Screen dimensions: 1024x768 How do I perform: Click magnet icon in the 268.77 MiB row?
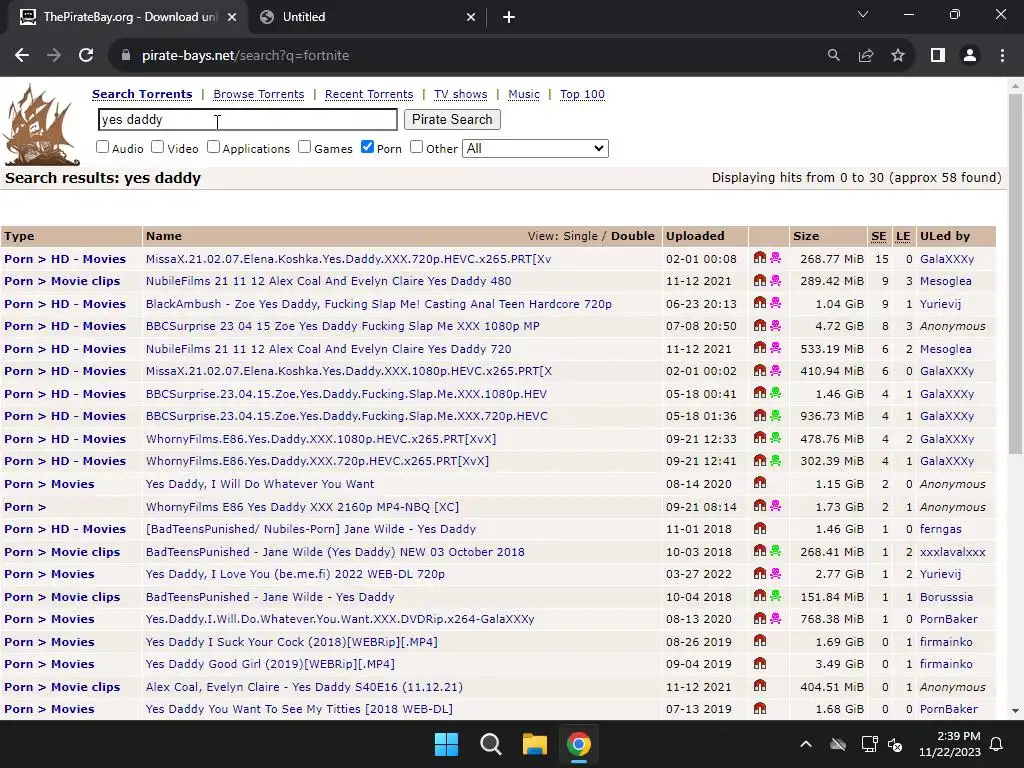[x=760, y=258]
